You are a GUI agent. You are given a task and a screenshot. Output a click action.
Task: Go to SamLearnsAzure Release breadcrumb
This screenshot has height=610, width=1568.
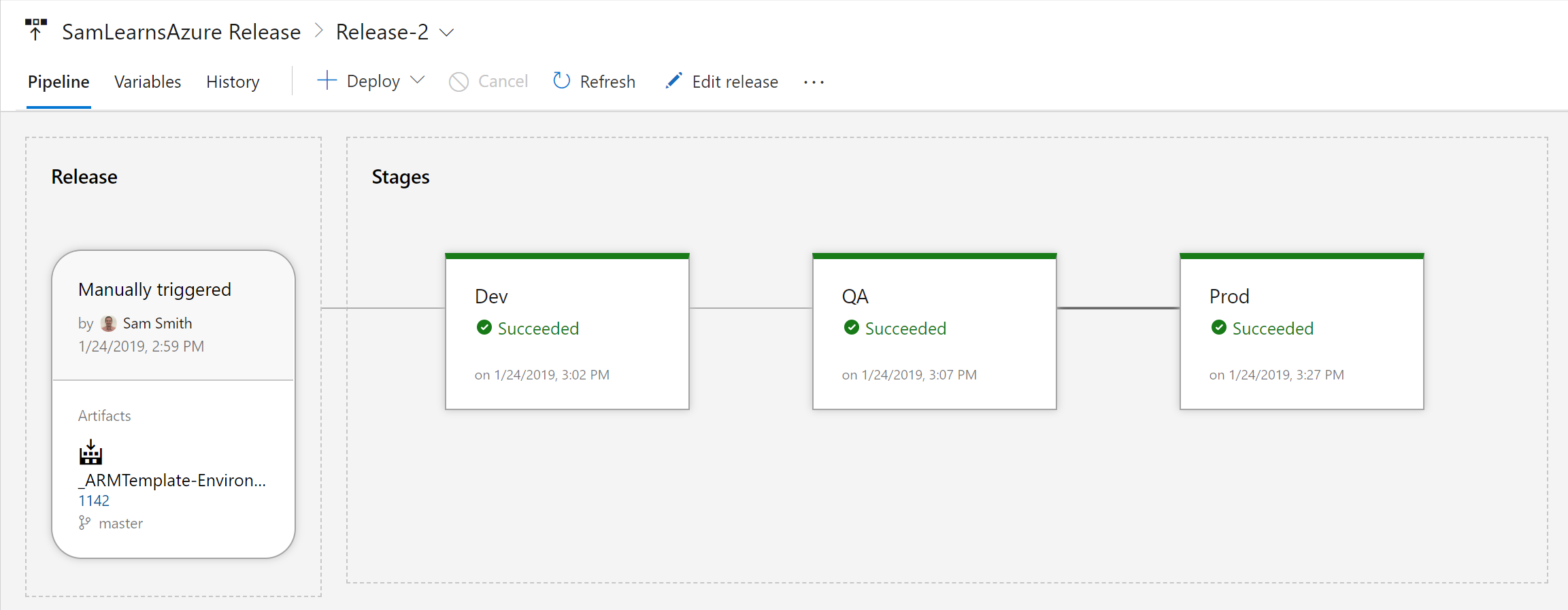pyautogui.click(x=181, y=32)
